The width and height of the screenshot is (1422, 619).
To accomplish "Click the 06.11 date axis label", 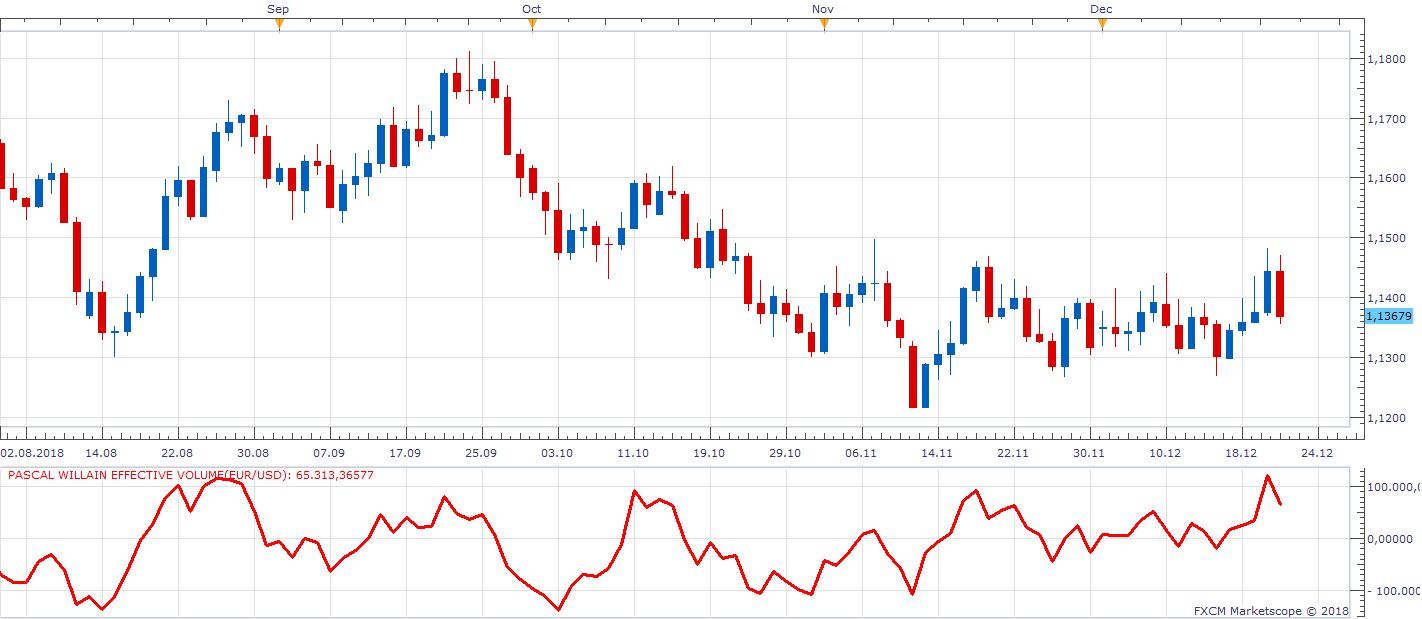I will coord(861,453).
